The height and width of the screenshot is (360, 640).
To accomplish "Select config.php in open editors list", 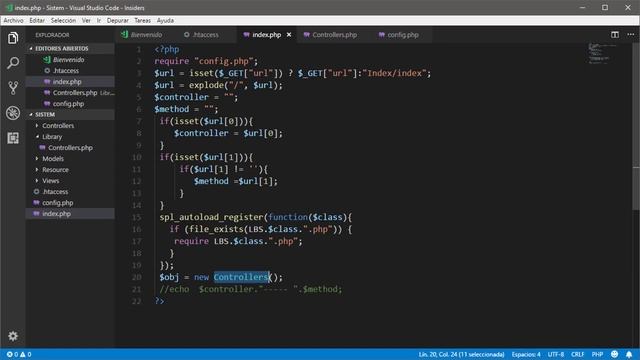I will tap(70, 104).
